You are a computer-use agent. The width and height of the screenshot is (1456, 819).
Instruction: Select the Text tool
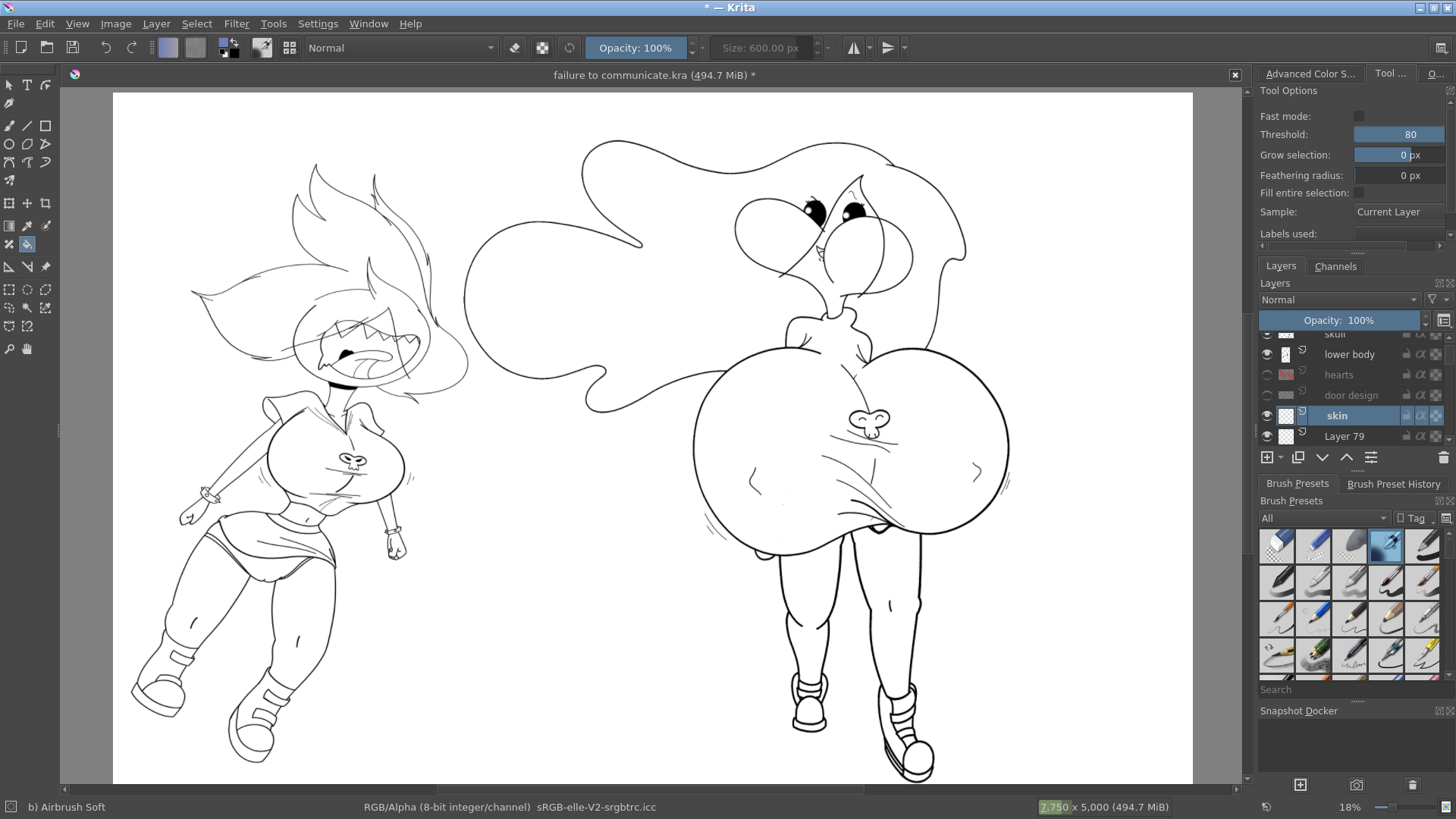[27, 85]
